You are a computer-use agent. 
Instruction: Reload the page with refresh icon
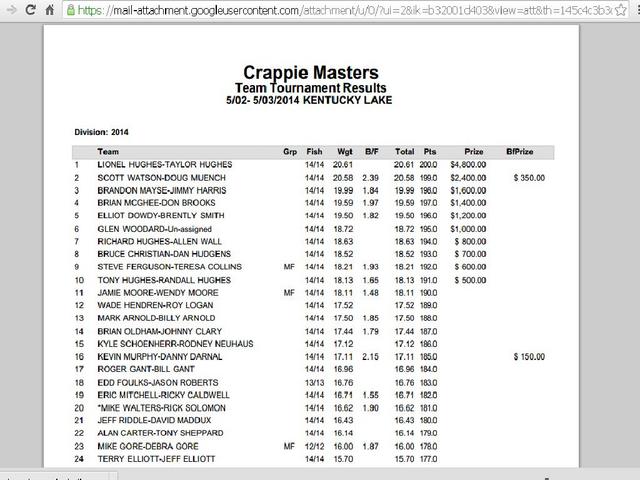[30, 10]
